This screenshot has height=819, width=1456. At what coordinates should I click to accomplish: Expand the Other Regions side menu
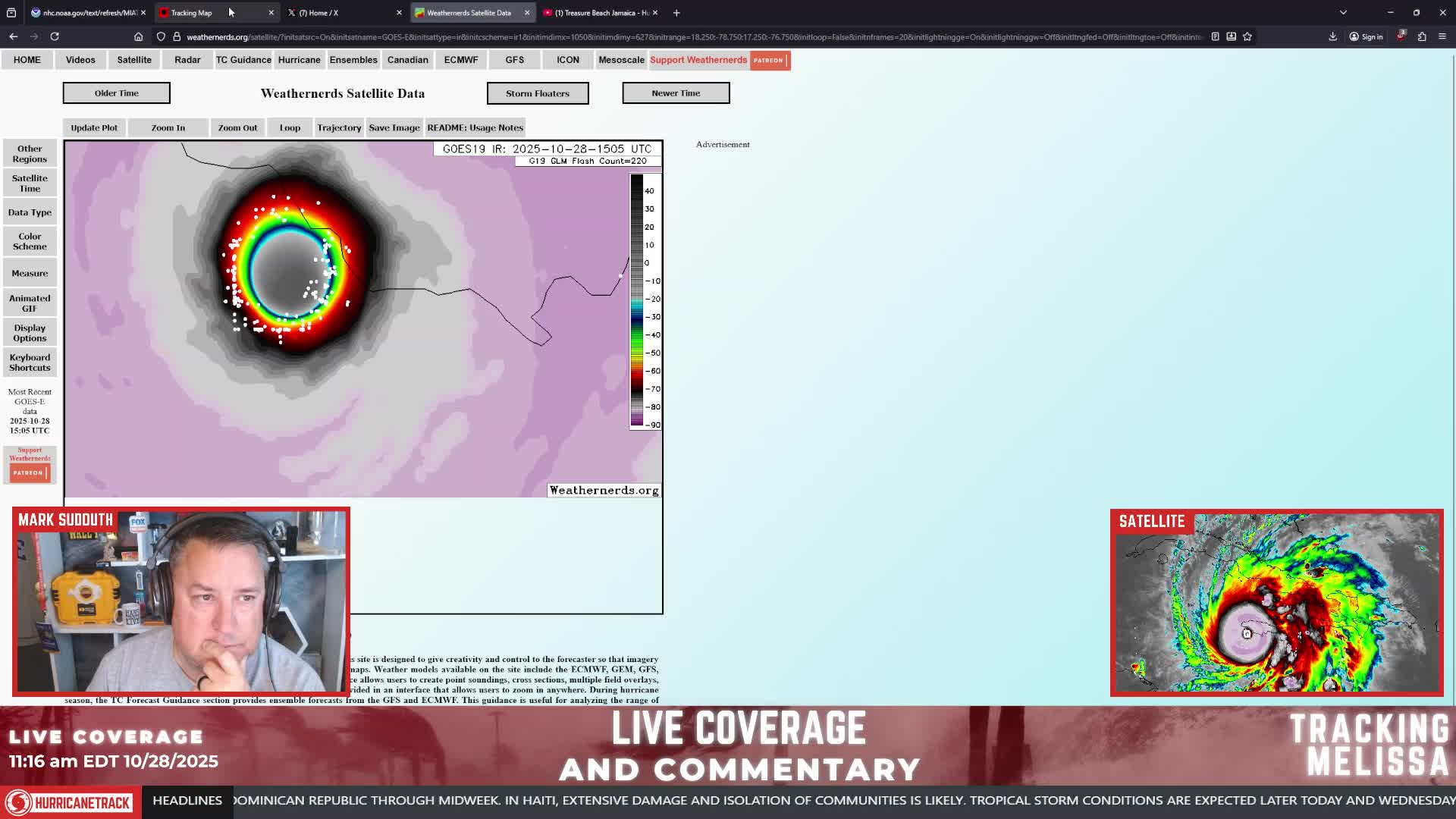click(x=30, y=154)
